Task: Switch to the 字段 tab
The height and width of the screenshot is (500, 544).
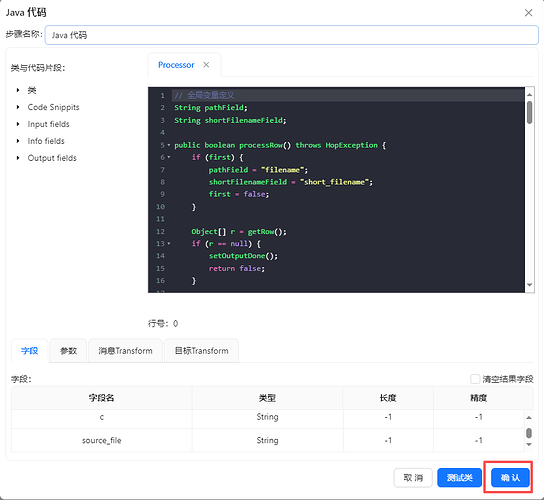Action: (29, 351)
